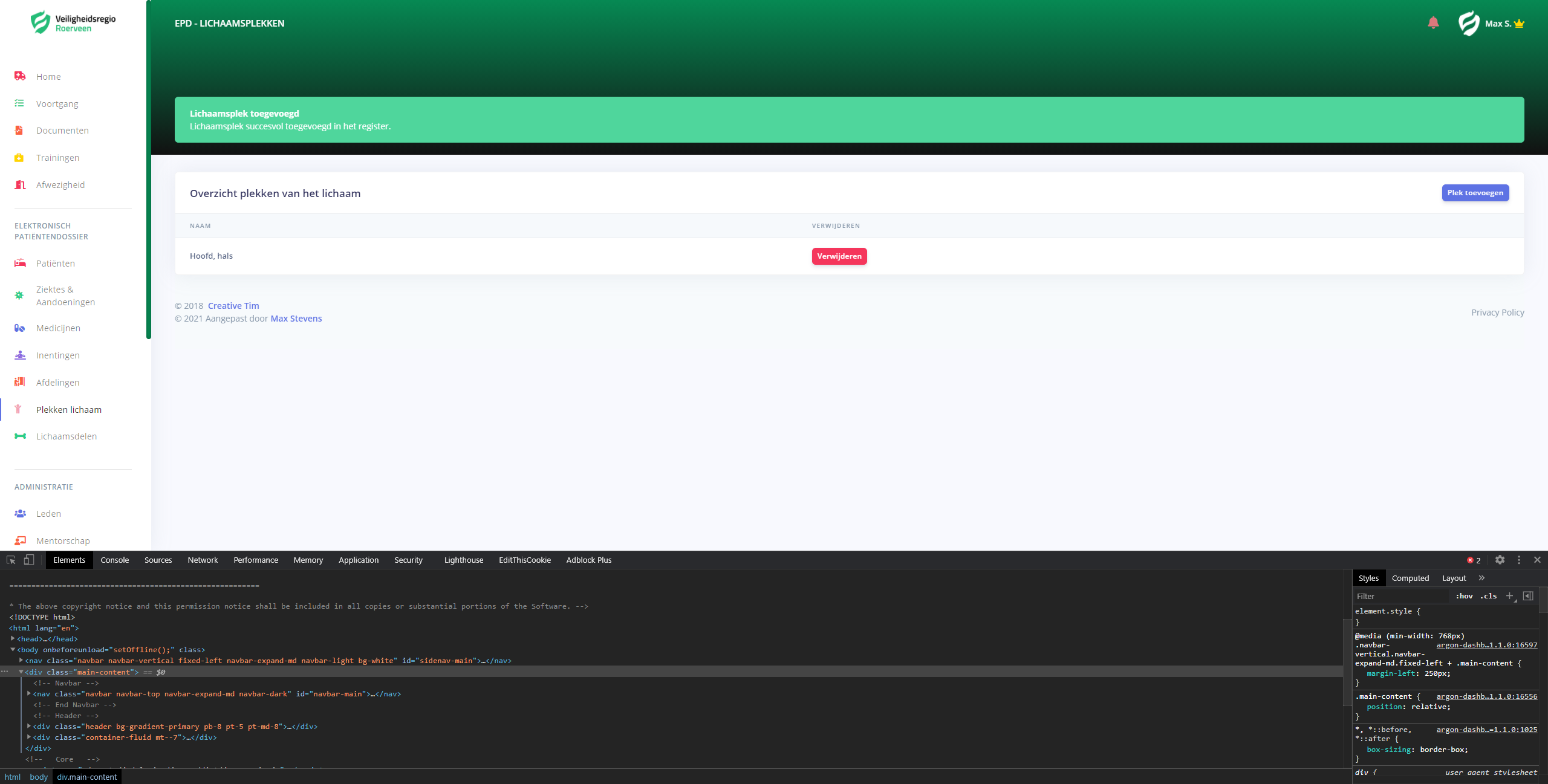Click the Patiënten bed icon
The width and height of the screenshot is (1548, 784).
[20, 264]
